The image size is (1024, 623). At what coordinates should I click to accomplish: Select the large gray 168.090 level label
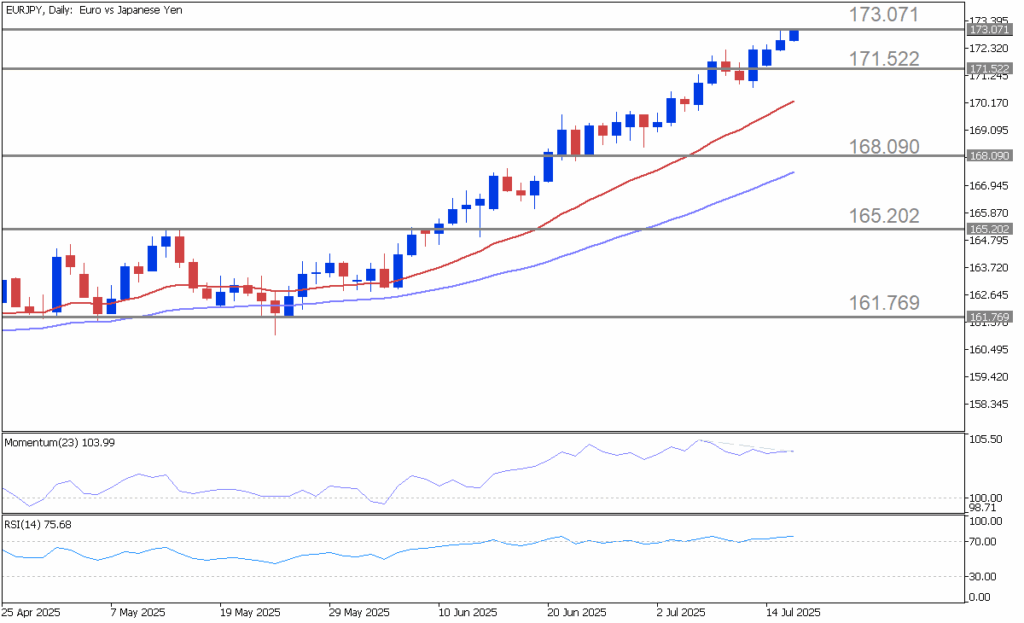884,146
